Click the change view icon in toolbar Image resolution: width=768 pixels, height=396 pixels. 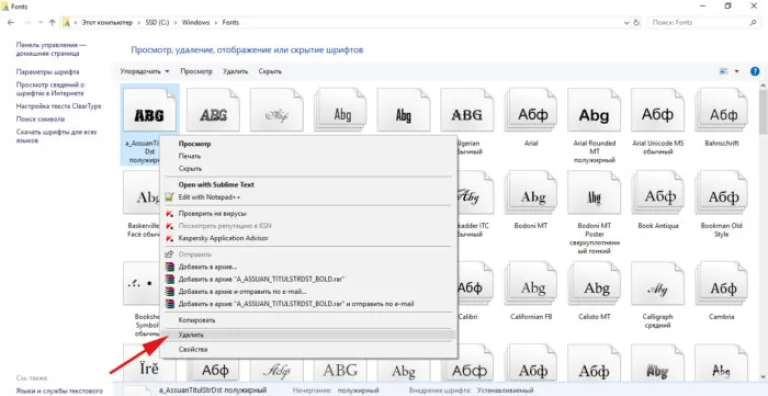pos(723,71)
